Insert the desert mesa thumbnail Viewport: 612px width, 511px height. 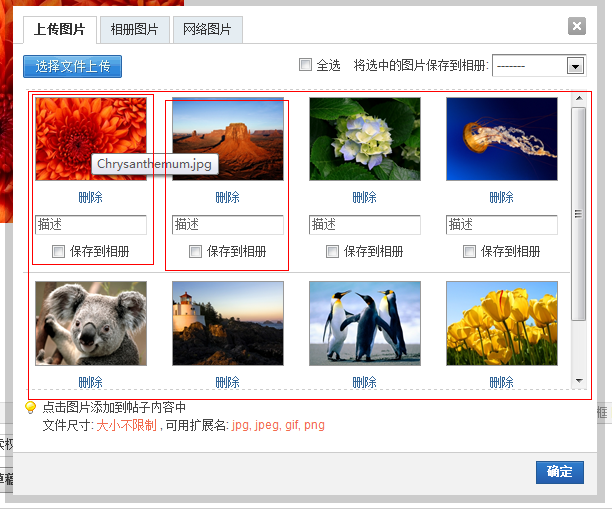(x=228, y=139)
